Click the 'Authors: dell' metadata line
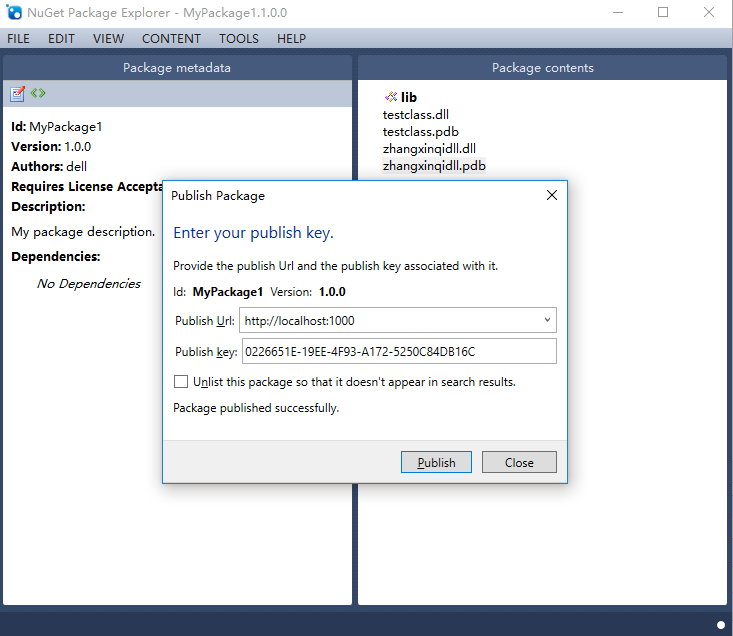Viewport: 733px width, 636px height. (49, 166)
